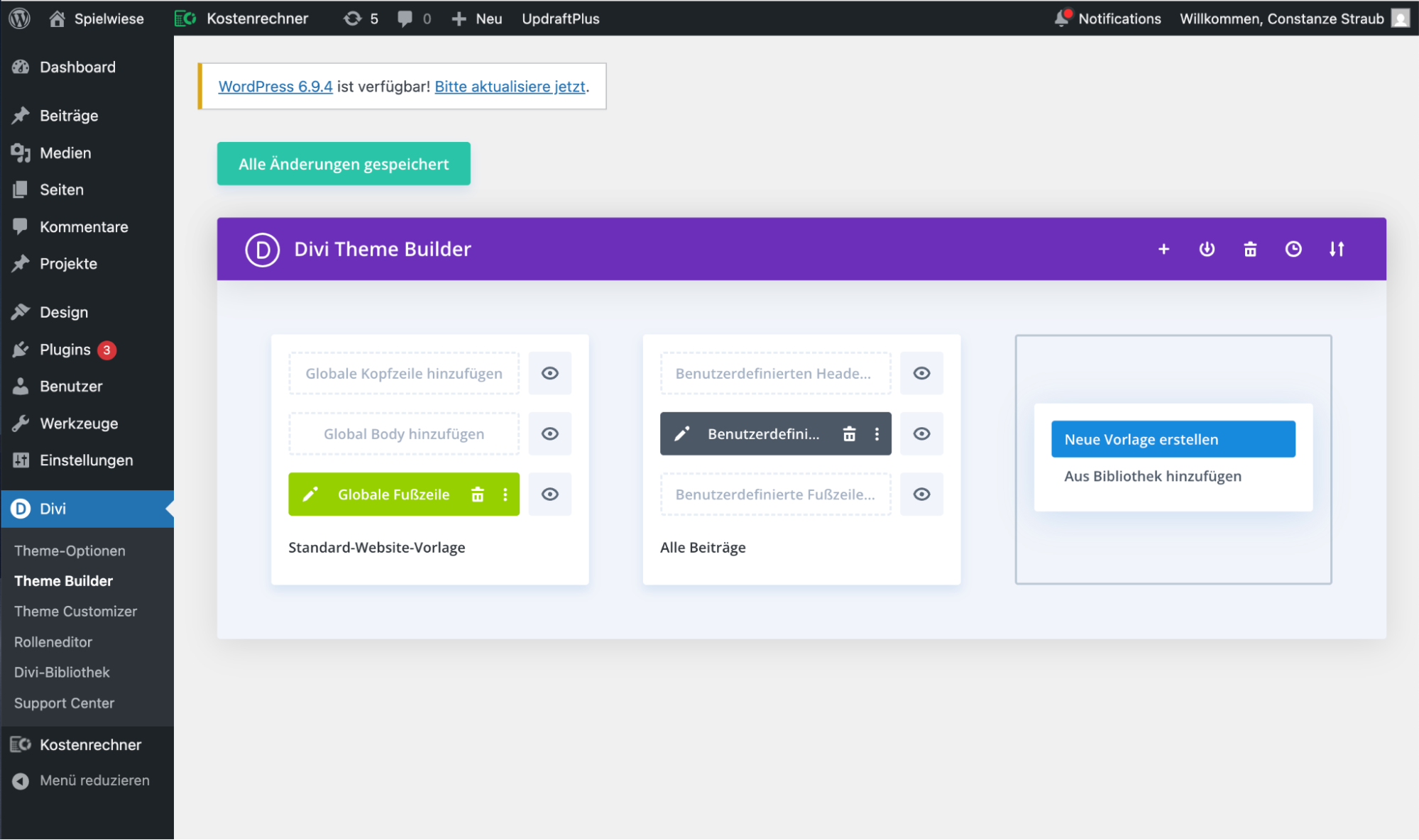Edit Globale Fußzeile with the pencil icon
The height and width of the screenshot is (840, 1419).
tap(310, 494)
